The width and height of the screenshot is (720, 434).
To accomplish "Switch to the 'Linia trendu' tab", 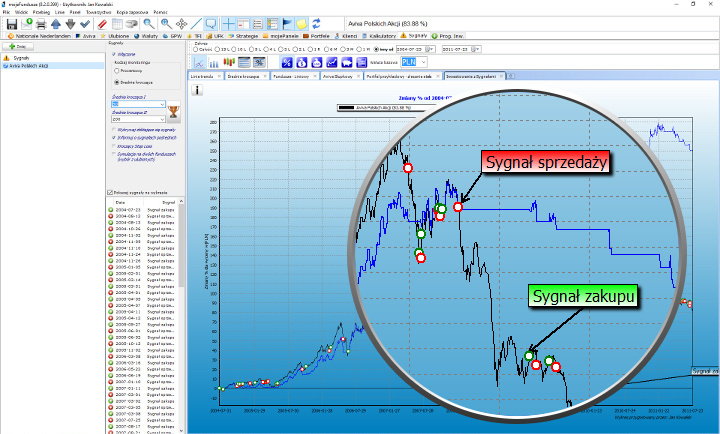I will pos(203,76).
